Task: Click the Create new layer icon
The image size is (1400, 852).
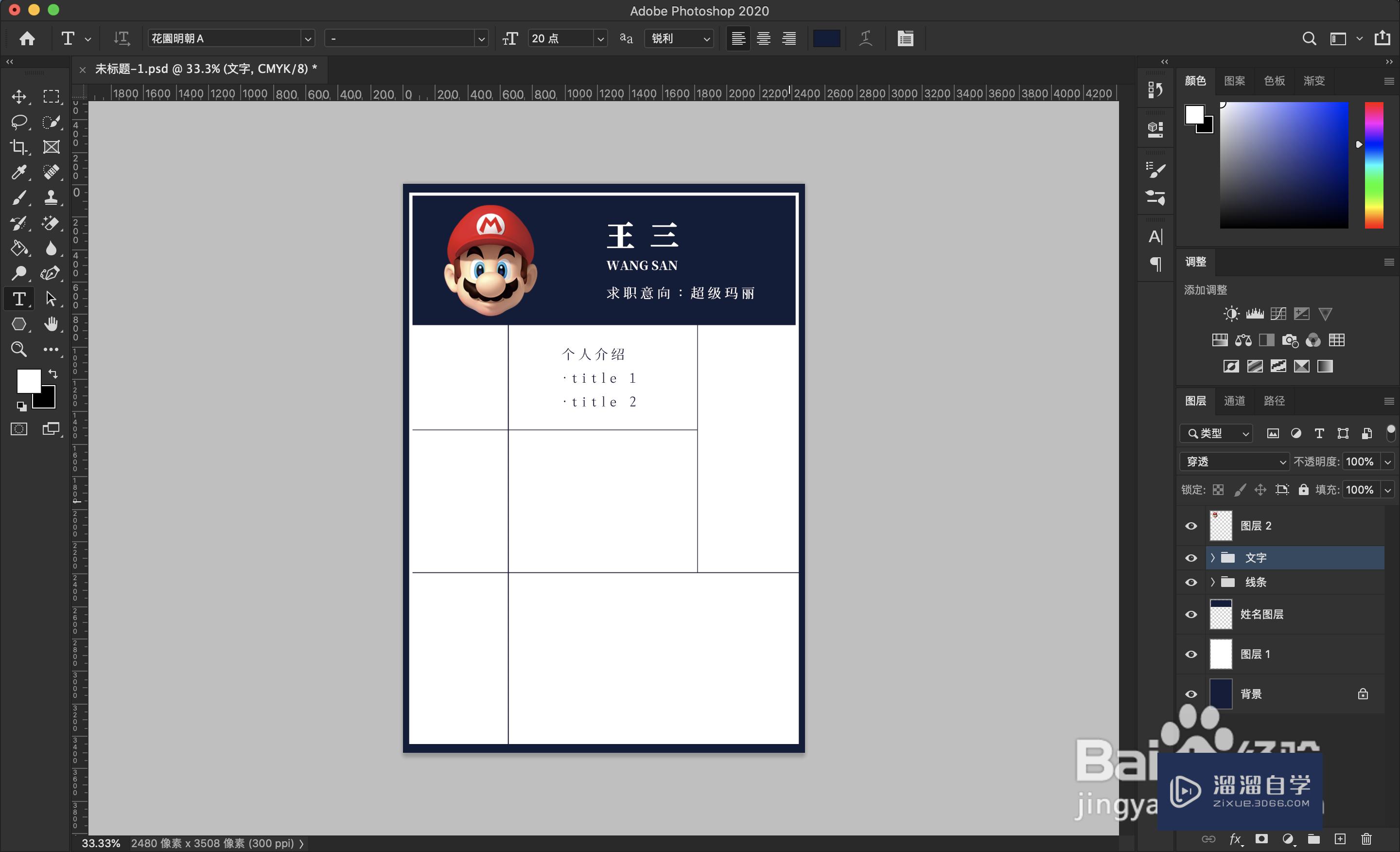Action: click(x=1340, y=839)
